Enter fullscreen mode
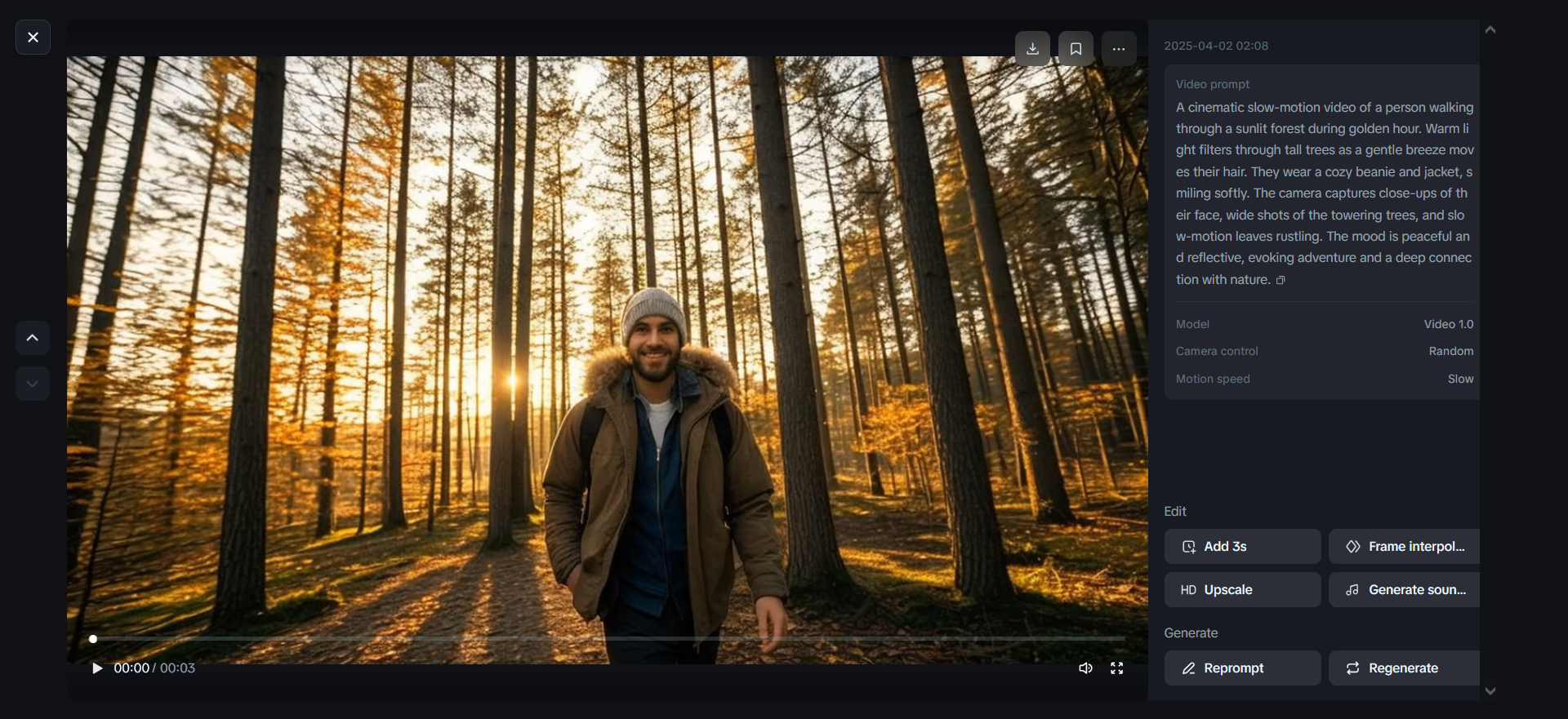 pos(1117,668)
